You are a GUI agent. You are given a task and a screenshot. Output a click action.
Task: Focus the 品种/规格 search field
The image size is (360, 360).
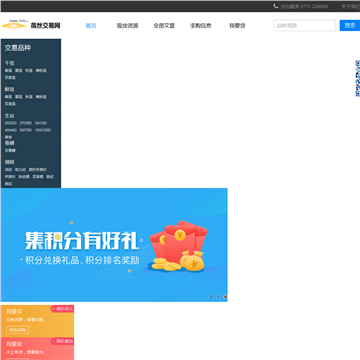[x=304, y=25]
